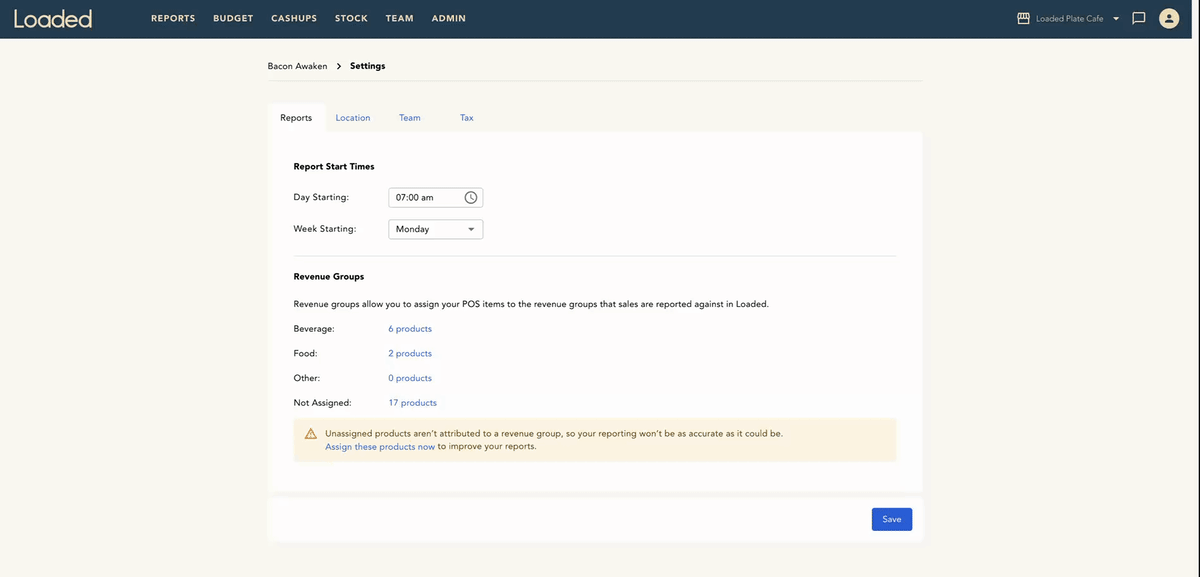Open Beverage 6 products link
This screenshot has width=1200, height=577.
point(410,329)
